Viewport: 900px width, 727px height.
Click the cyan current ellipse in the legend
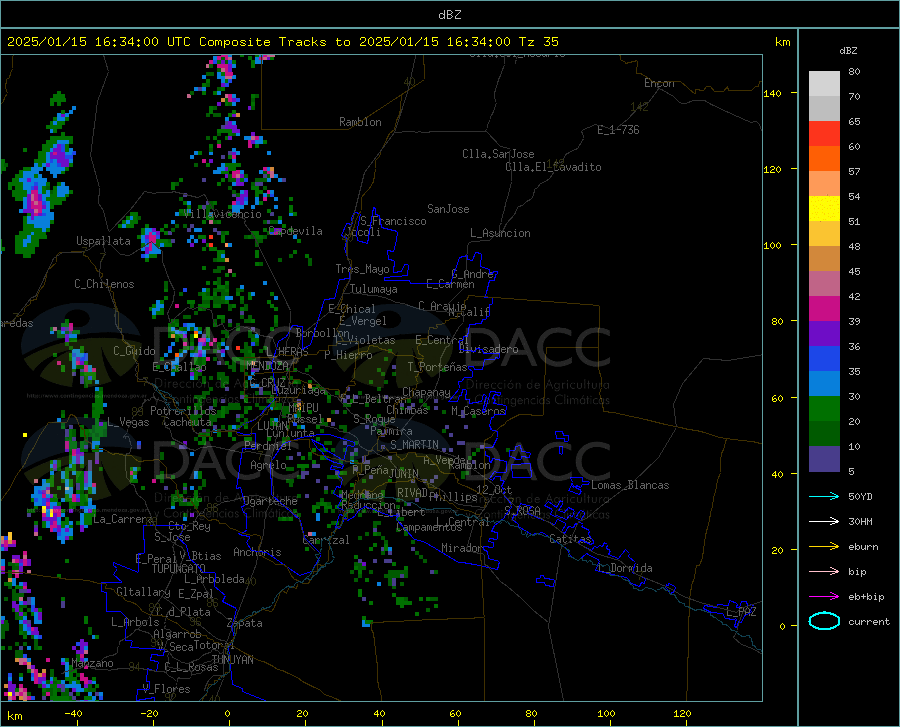pyautogui.click(x=824, y=621)
